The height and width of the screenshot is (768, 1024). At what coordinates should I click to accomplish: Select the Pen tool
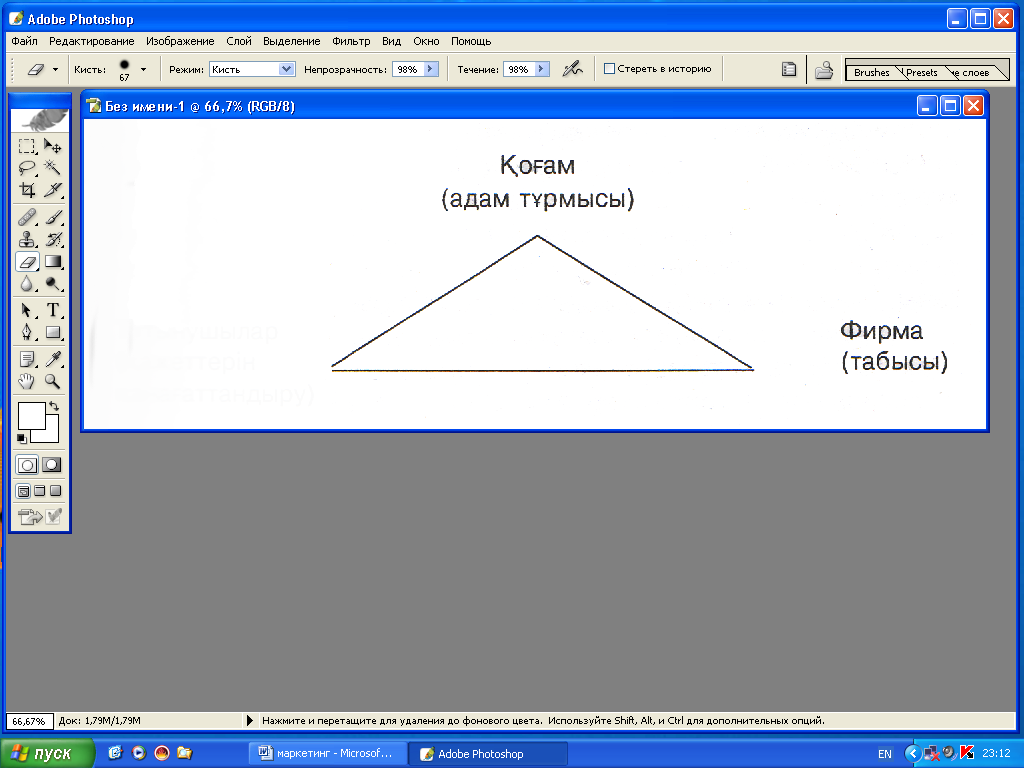click(27, 332)
